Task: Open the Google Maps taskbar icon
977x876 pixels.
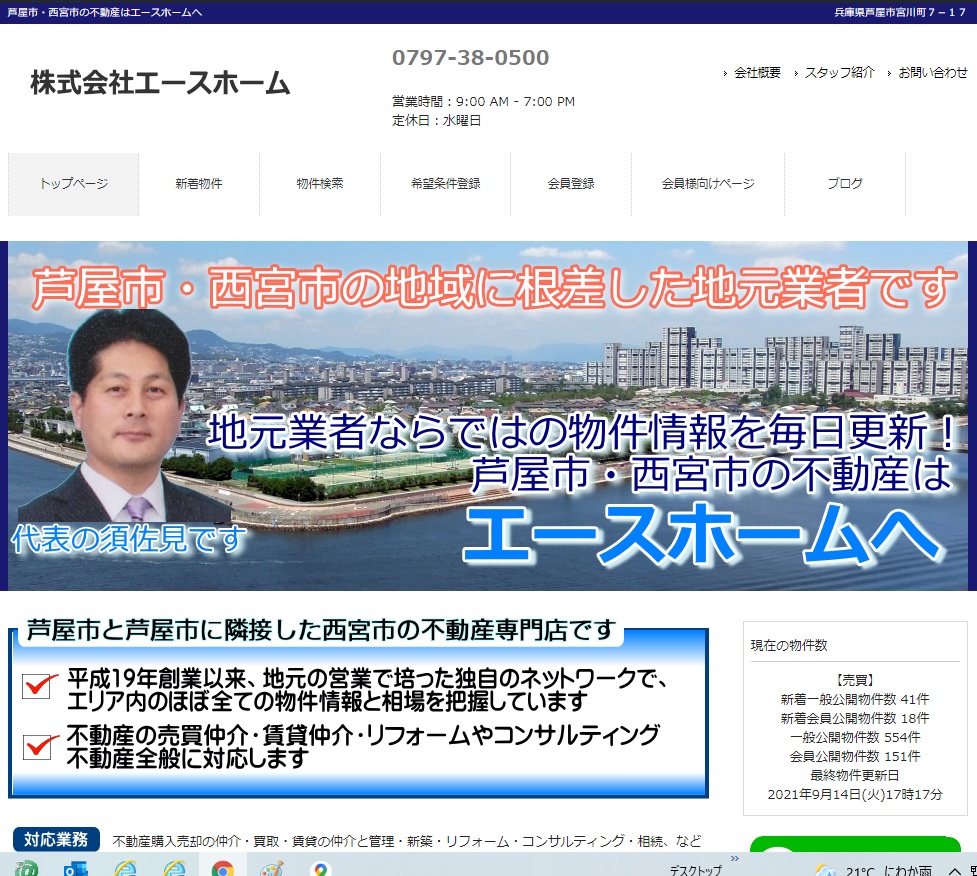Action: (320, 869)
